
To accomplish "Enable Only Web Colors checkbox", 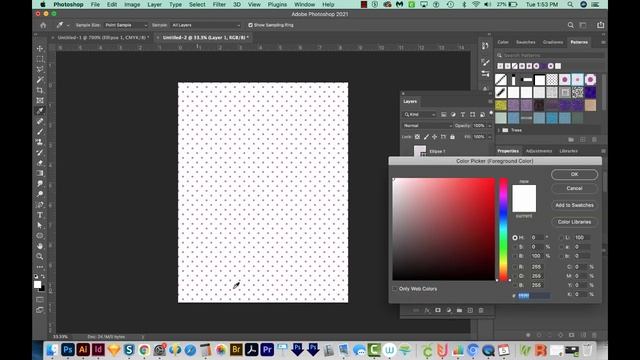I will 395,289.
